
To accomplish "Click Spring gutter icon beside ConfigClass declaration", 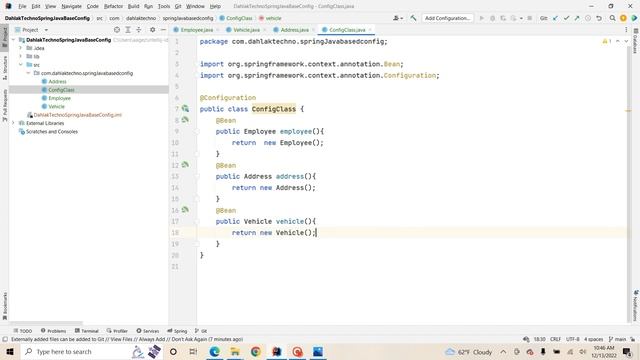I will point(185,109).
